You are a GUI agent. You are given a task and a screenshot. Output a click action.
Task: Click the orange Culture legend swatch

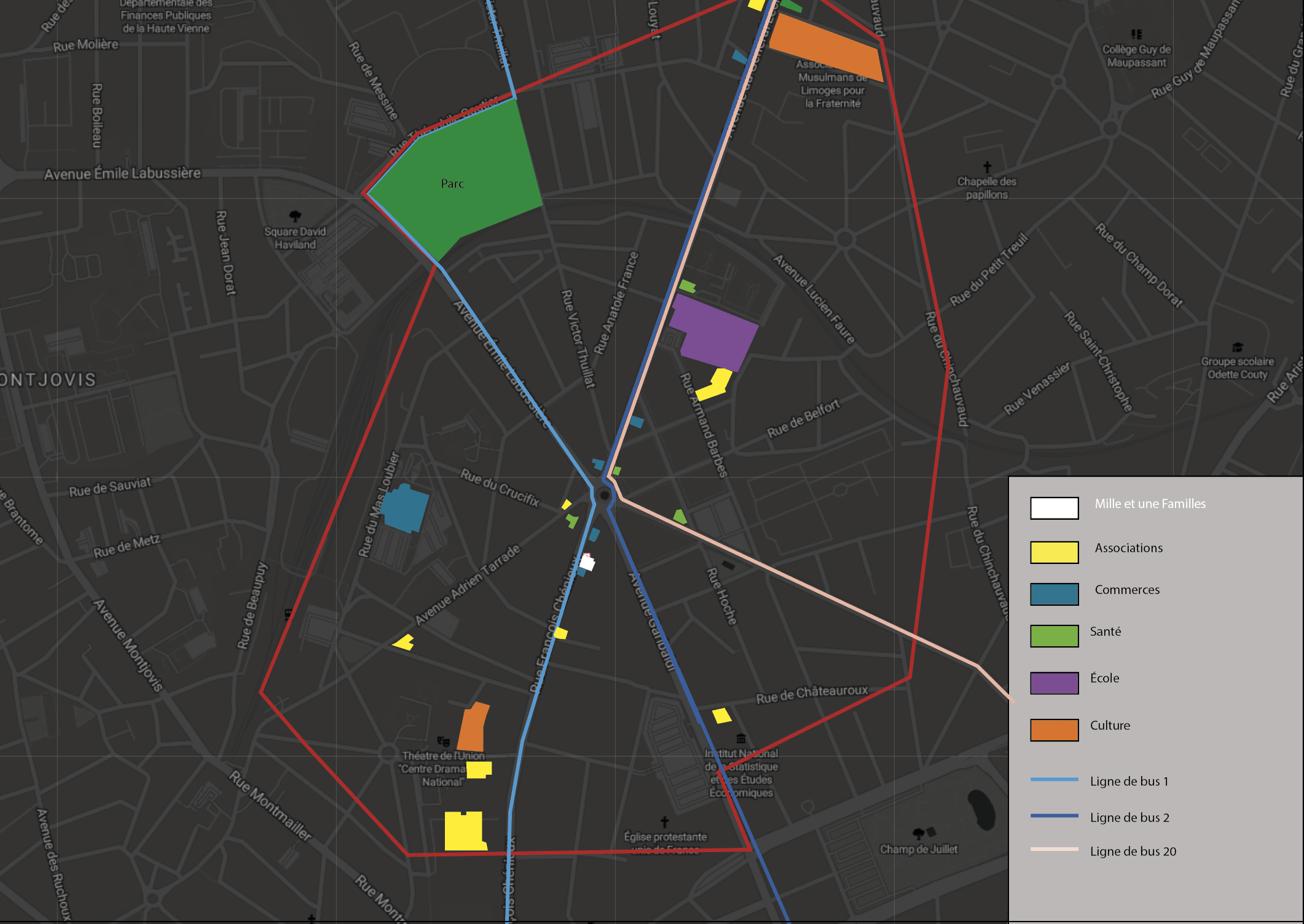pos(1054,729)
